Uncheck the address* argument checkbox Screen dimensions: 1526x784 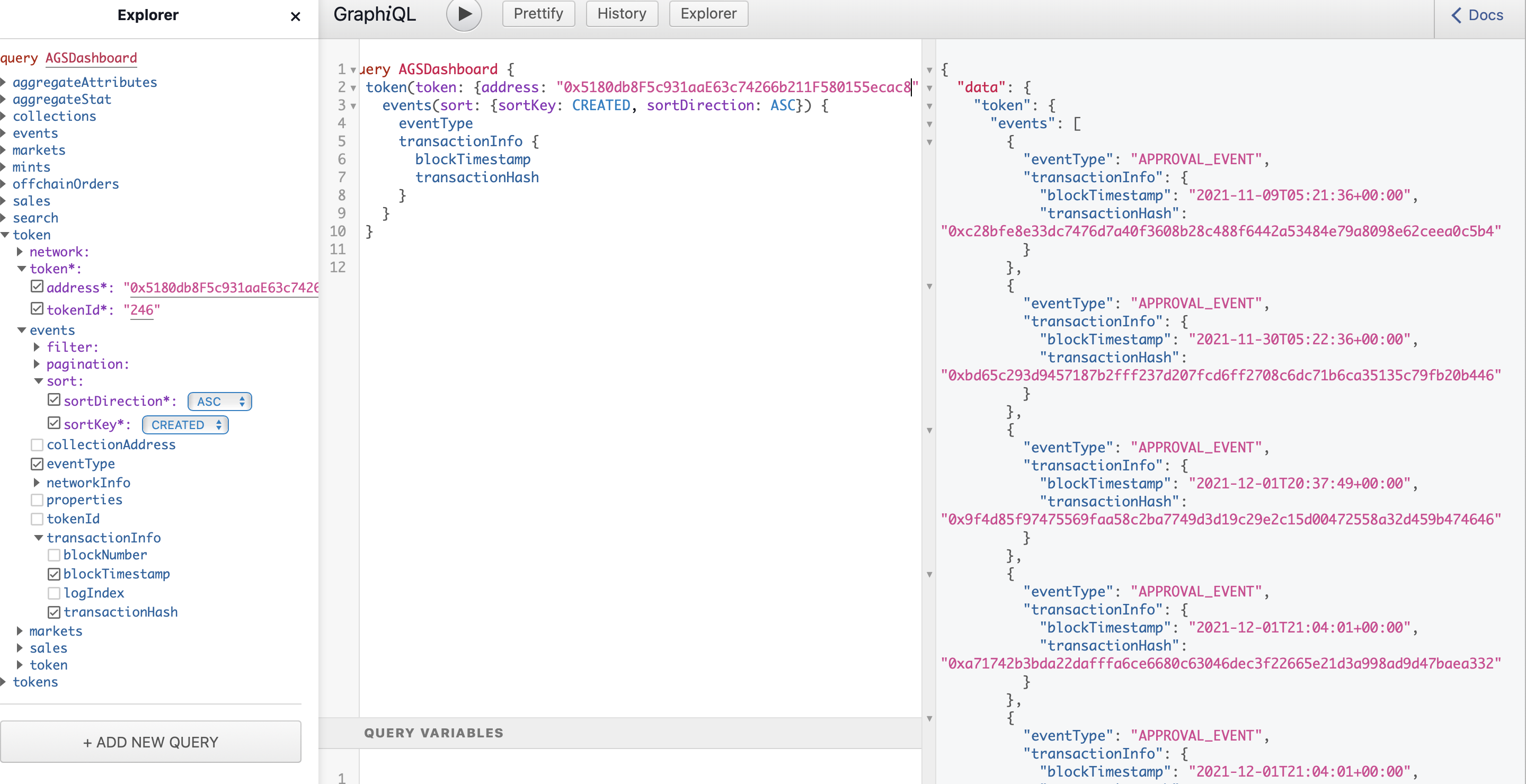tap(37, 287)
